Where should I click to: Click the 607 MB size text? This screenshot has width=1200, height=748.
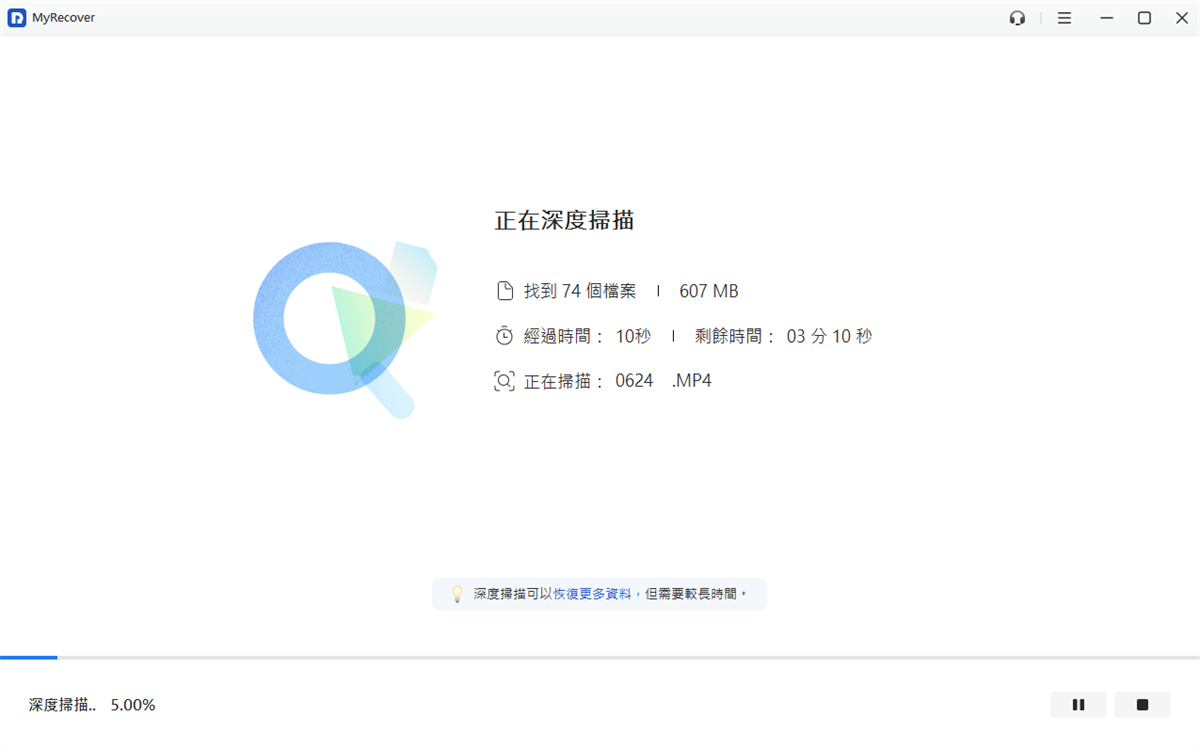(709, 291)
